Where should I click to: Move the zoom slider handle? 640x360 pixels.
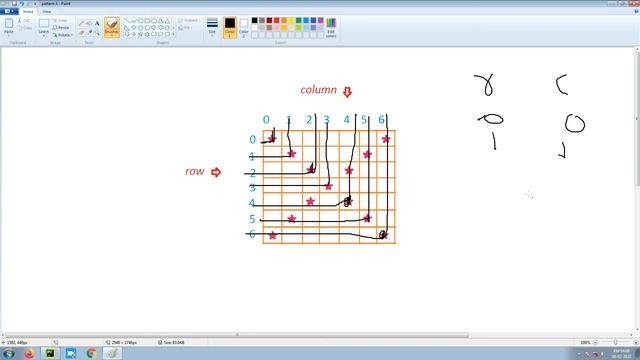pos(616,342)
